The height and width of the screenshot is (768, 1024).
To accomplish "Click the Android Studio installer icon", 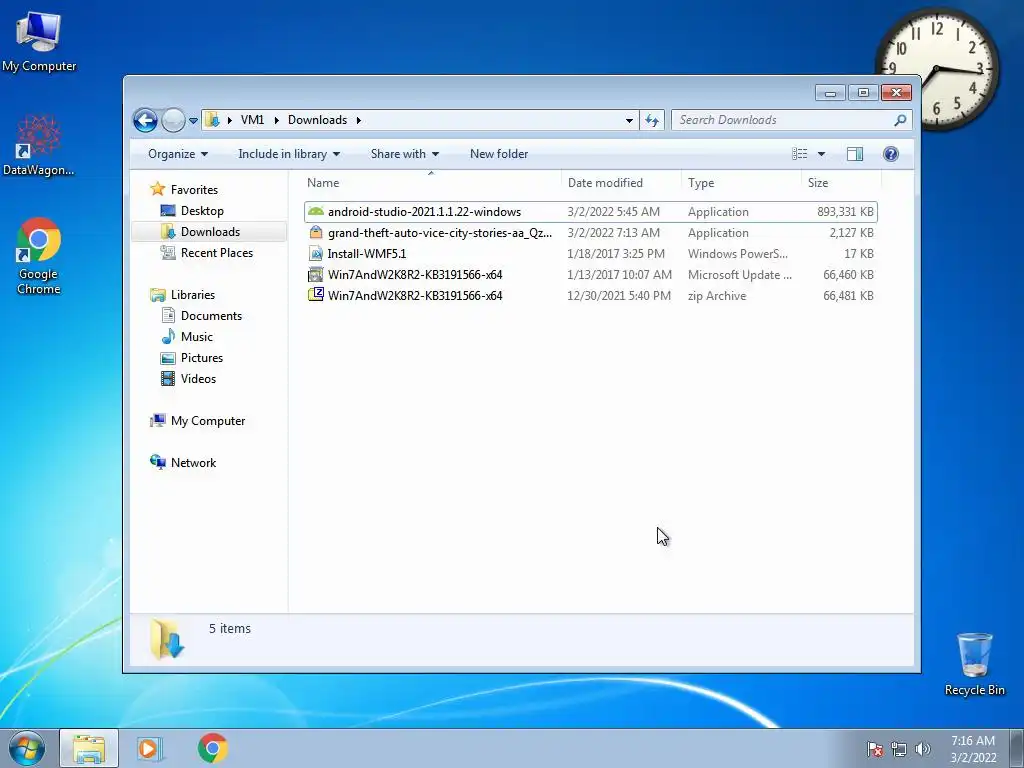I will [x=315, y=211].
